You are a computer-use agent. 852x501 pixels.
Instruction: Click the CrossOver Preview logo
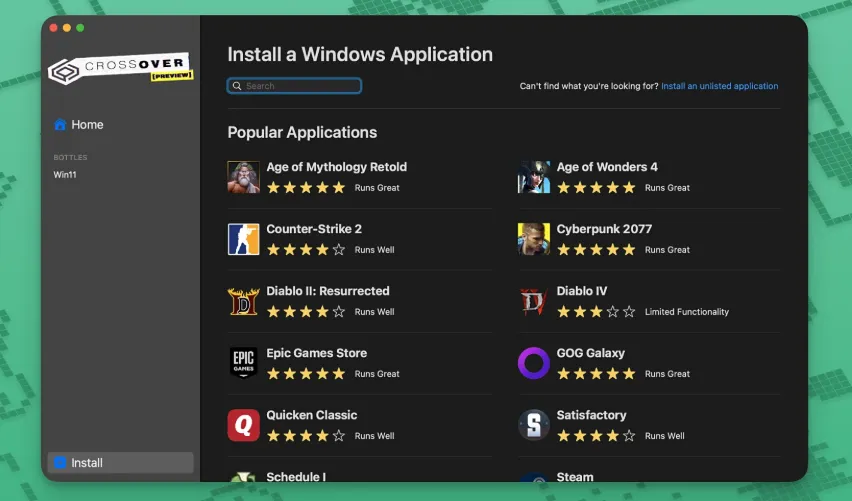(120, 69)
